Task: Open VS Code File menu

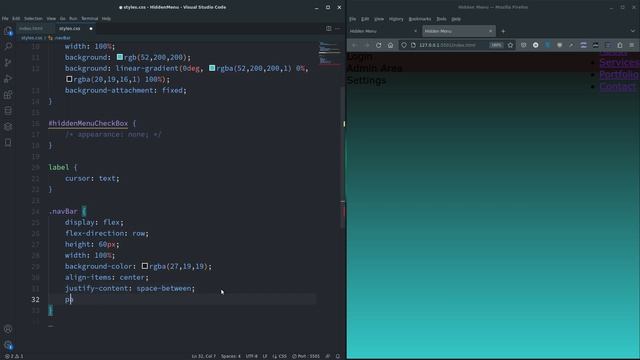Action: coord(5,18)
